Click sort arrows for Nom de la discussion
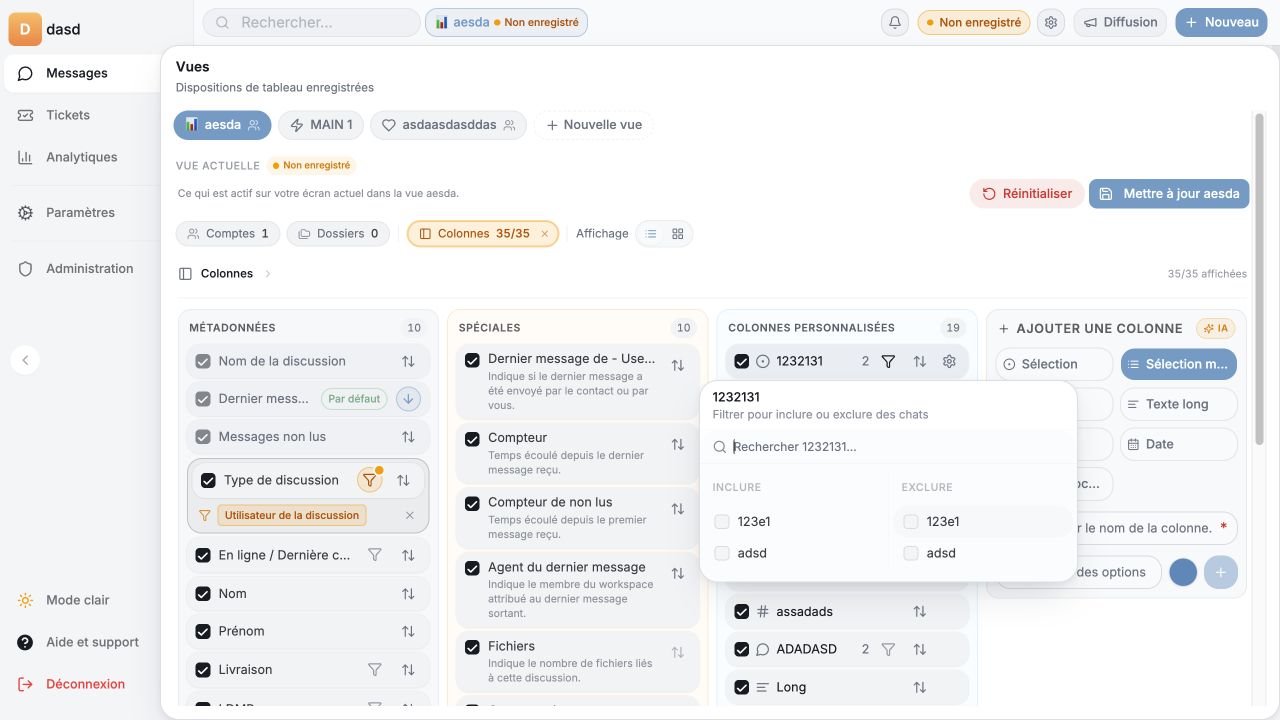The image size is (1280, 720). pyautogui.click(x=408, y=361)
